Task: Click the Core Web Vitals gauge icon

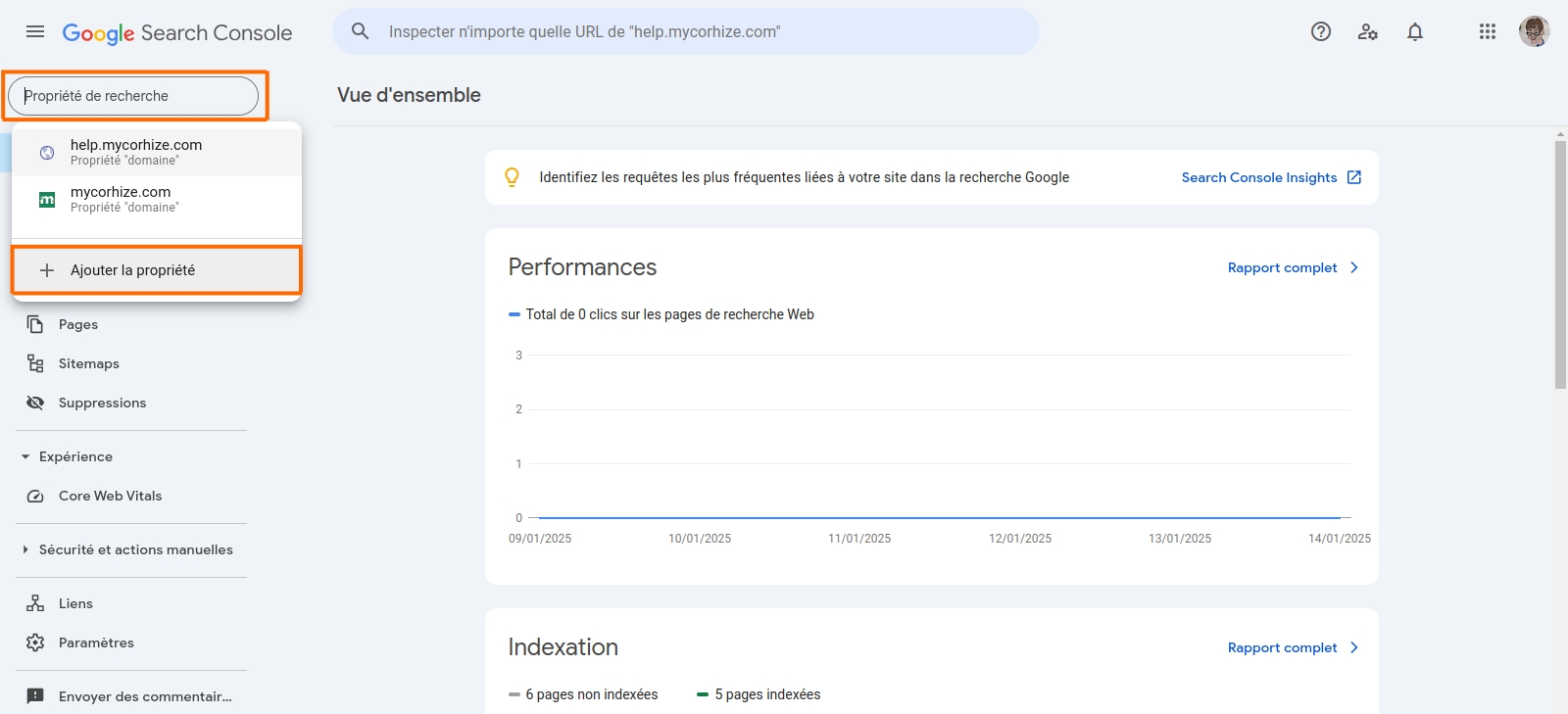Action: (x=35, y=496)
